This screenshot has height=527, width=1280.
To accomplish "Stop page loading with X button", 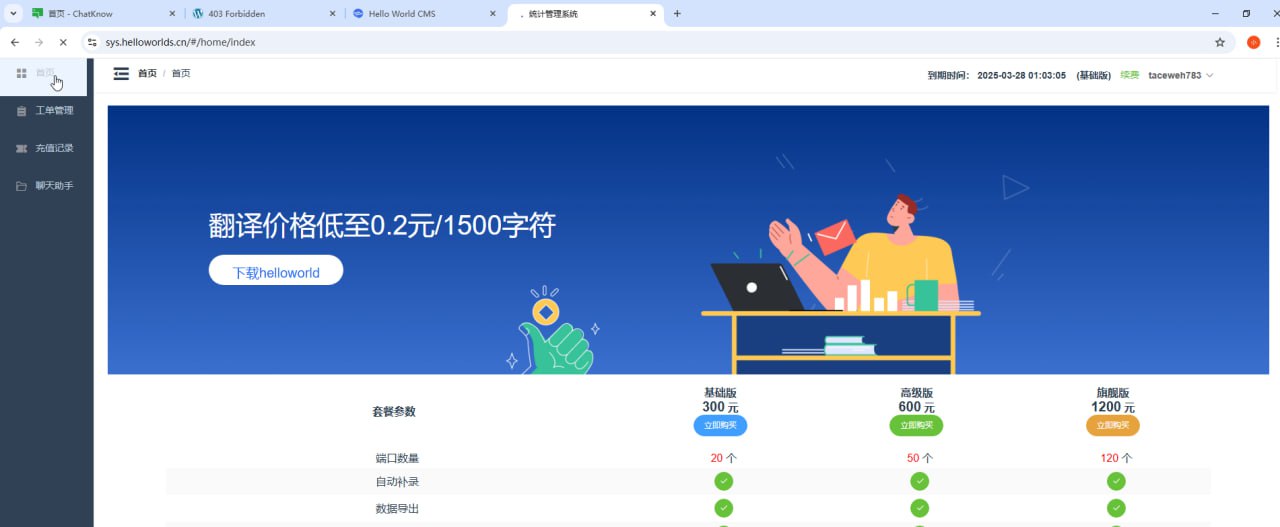I will (63, 42).
